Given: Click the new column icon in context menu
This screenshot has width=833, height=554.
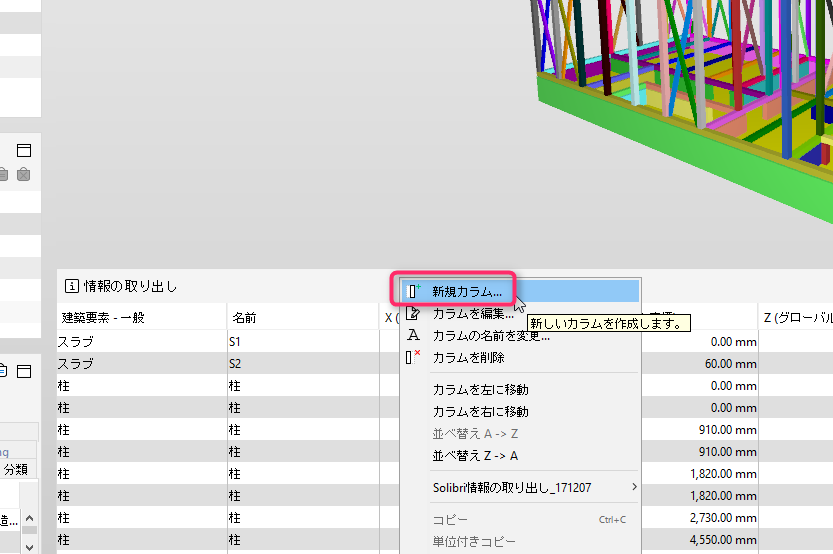Looking at the screenshot, I should click(413, 291).
